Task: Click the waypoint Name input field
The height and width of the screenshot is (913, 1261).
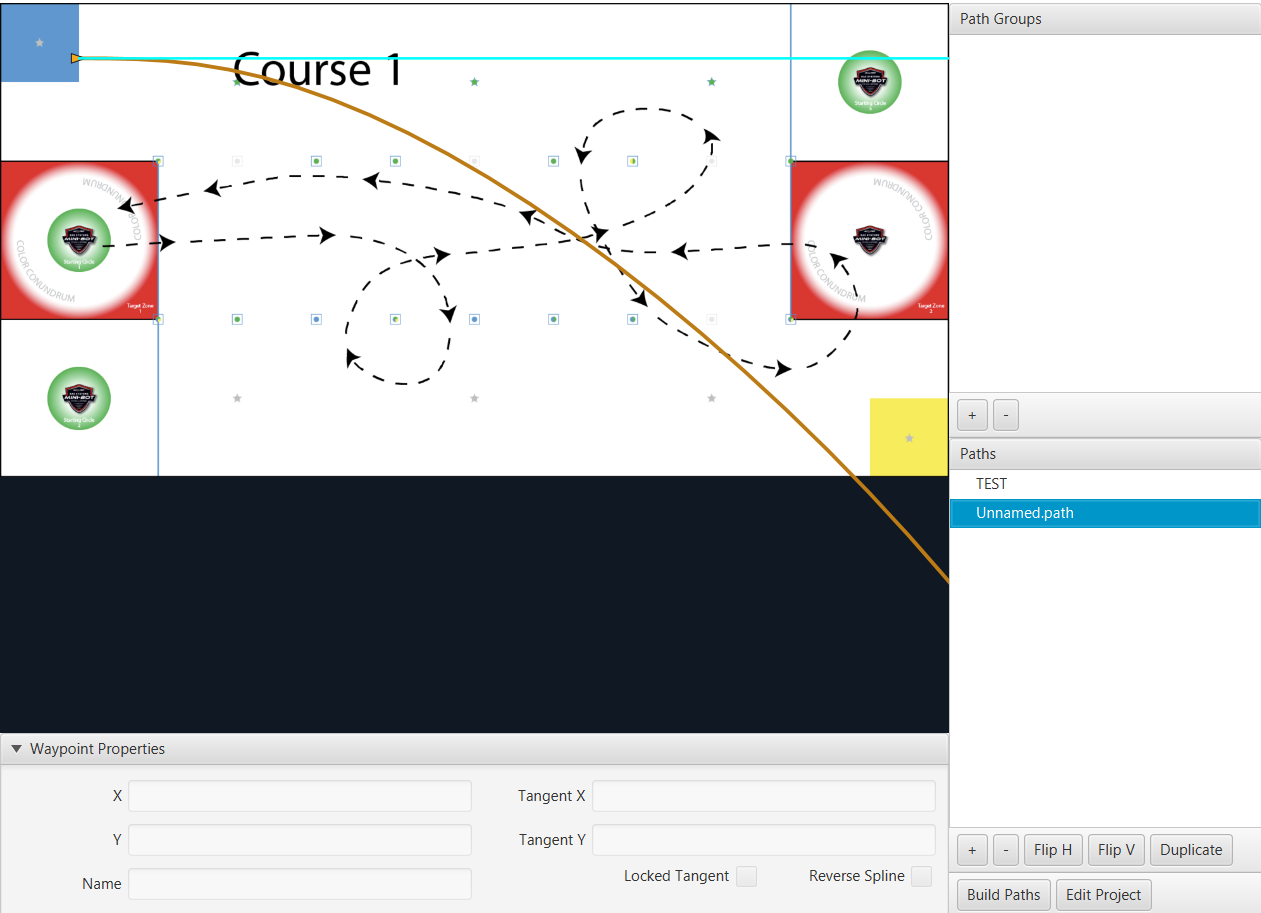Action: 300,884
